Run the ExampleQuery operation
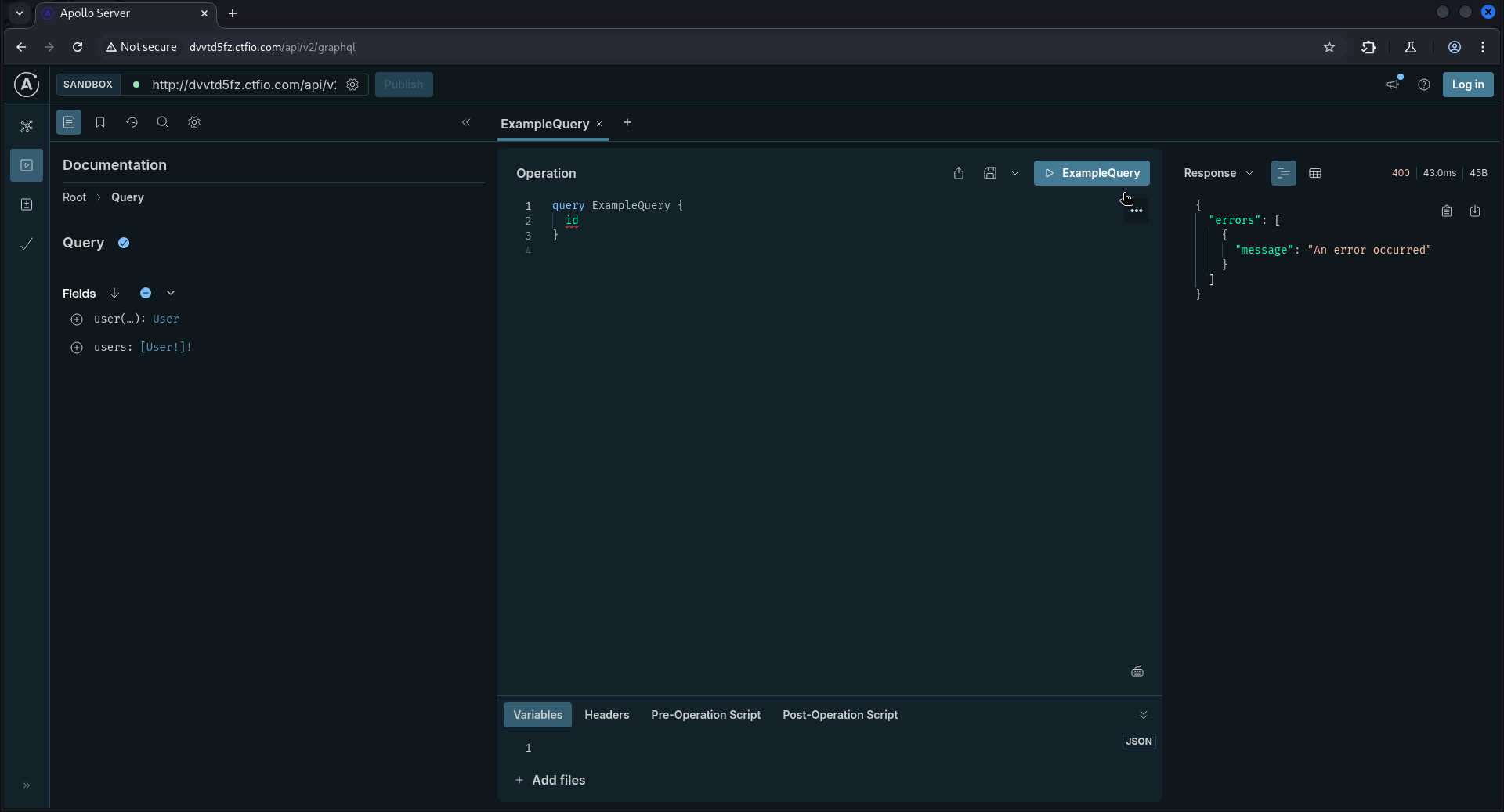The width and height of the screenshot is (1504, 812). (x=1092, y=173)
